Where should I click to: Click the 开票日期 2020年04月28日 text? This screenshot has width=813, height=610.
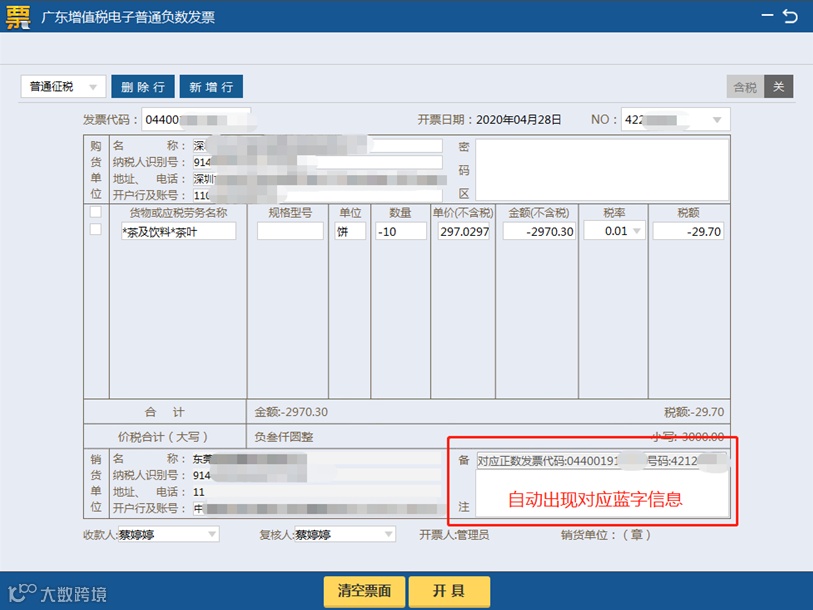[489, 120]
